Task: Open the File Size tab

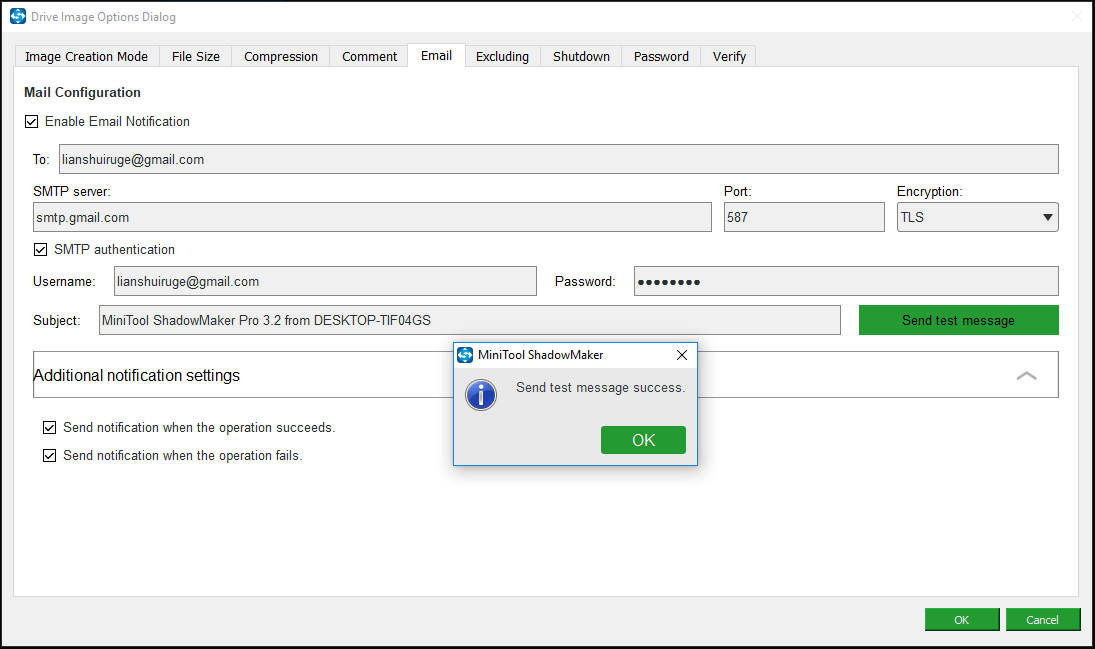Action: click(x=196, y=57)
